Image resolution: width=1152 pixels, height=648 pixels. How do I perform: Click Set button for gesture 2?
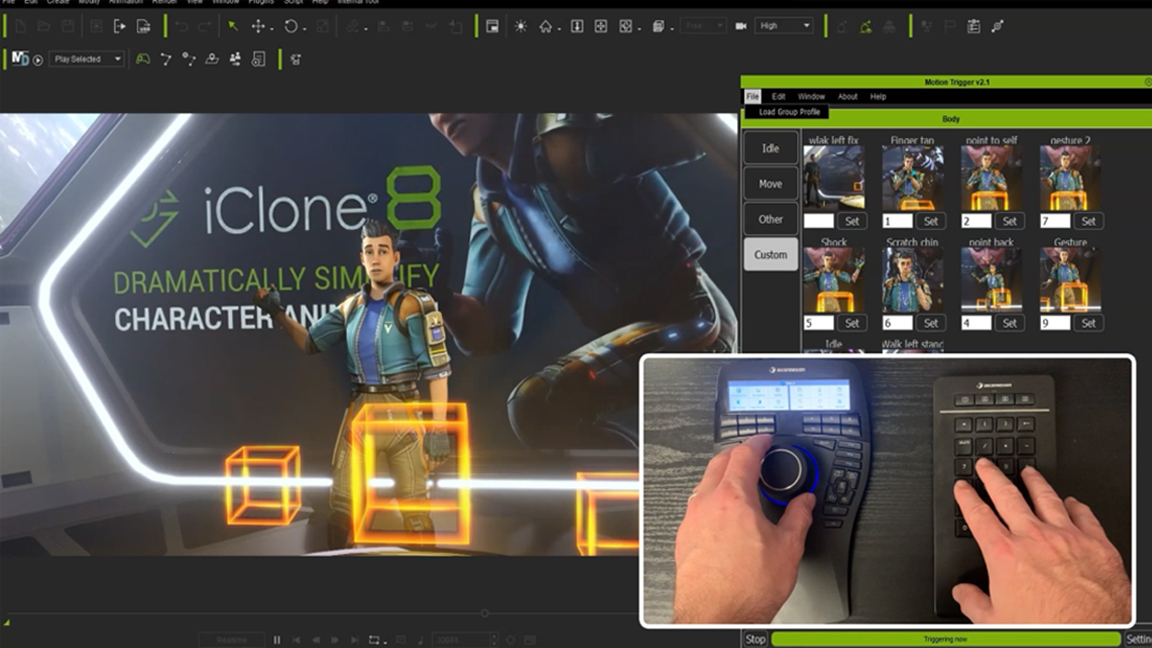pyautogui.click(x=1088, y=221)
